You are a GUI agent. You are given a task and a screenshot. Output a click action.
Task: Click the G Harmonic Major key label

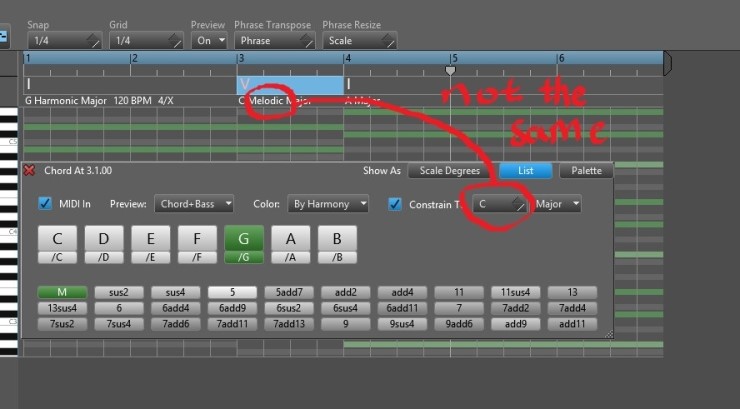click(x=66, y=100)
